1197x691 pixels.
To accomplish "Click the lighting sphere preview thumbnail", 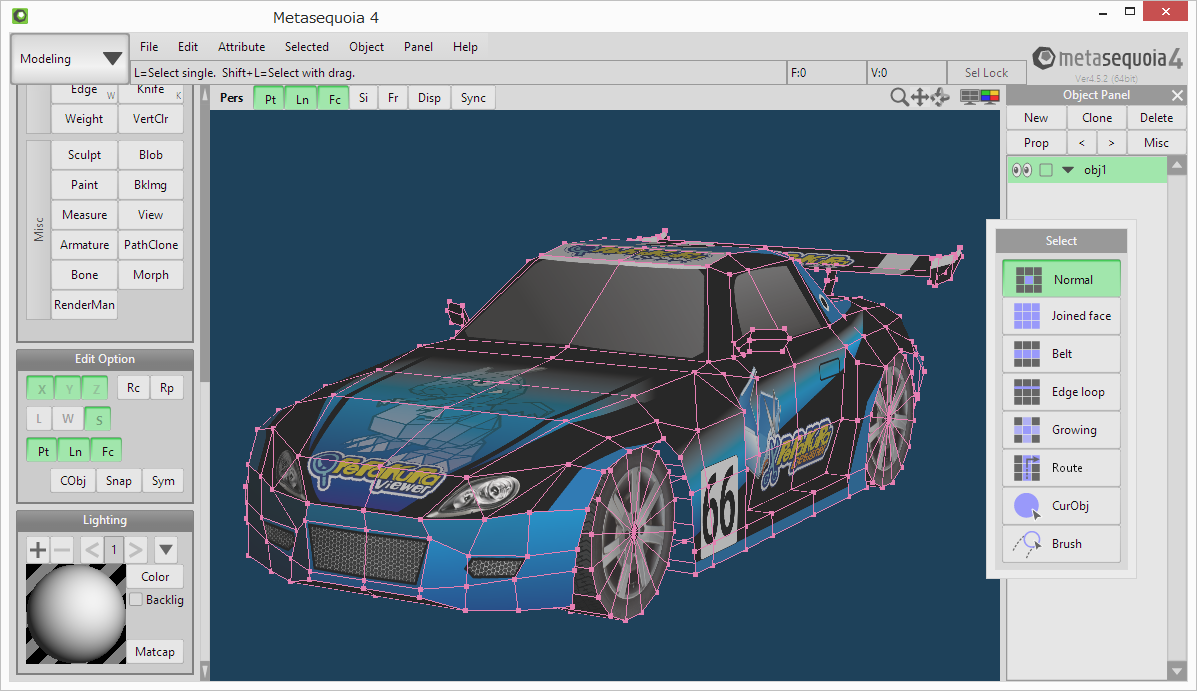I will pos(75,613).
